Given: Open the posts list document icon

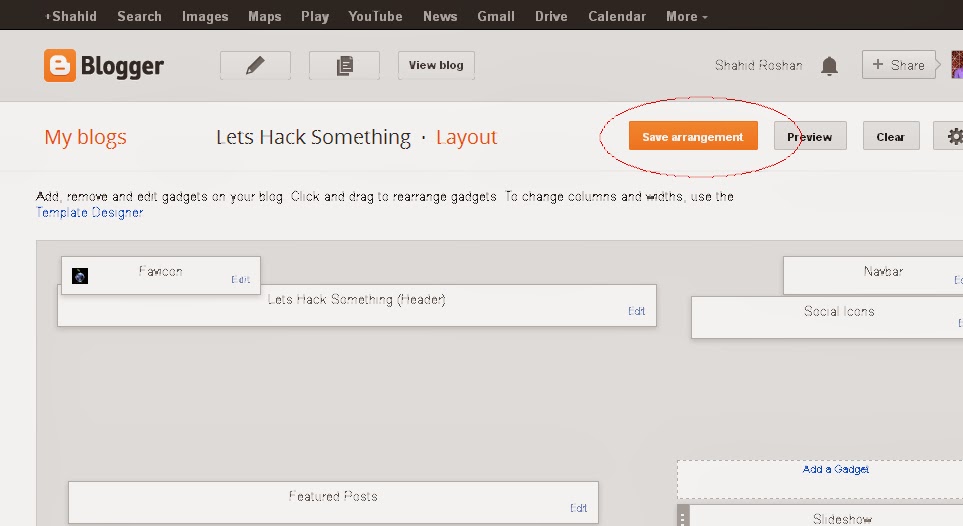Looking at the screenshot, I should [345, 65].
